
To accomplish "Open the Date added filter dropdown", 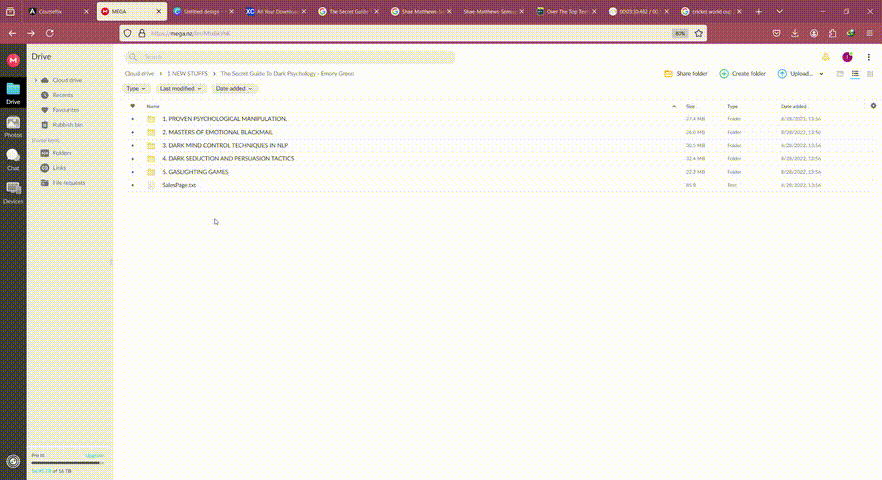I will pyautogui.click(x=234, y=88).
